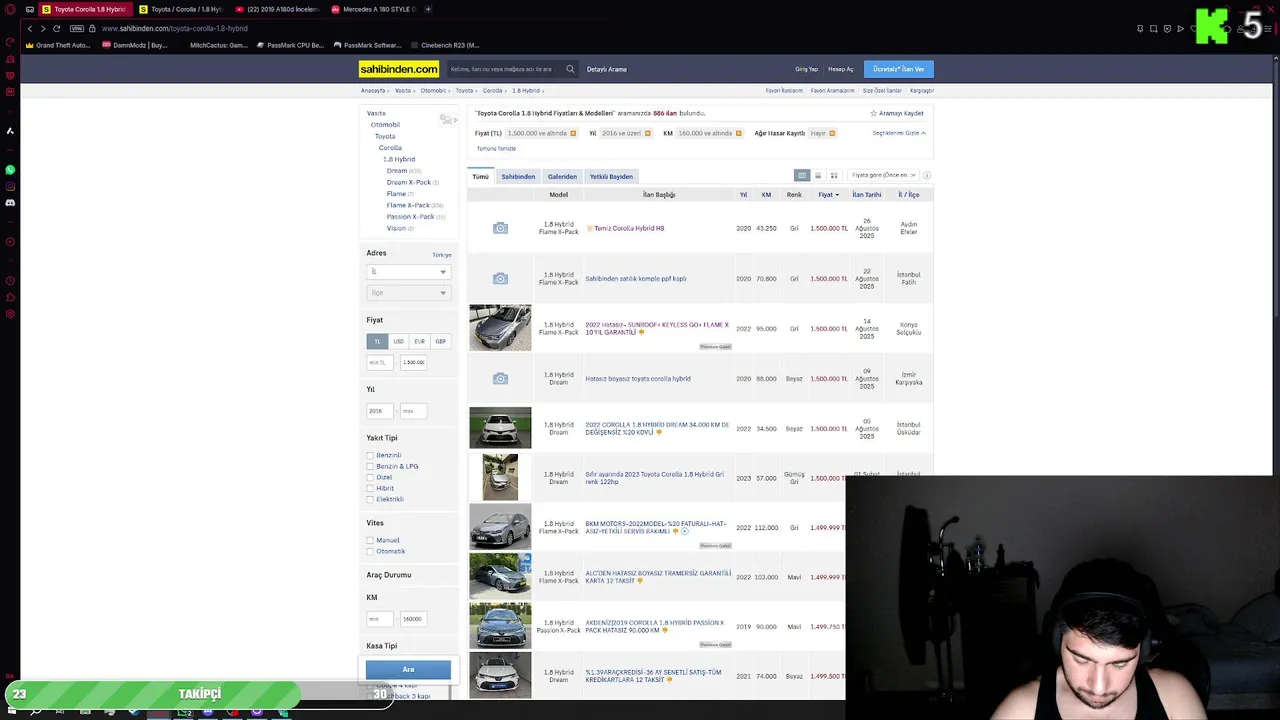Viewport: 1280px width, 720px height.
Task: Open the Temiz Corolla Hybrid HB listing
Action: (628, 228)
